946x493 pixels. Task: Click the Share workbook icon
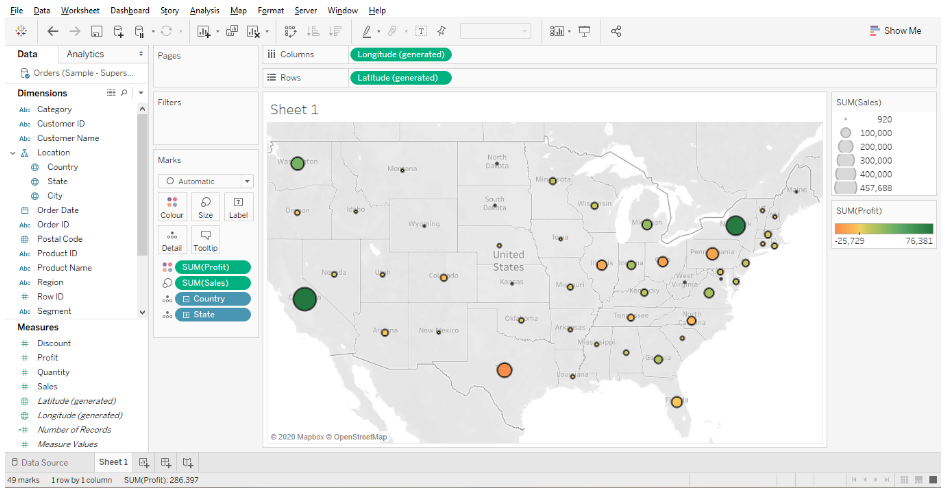pyautogui.click(x=616, y=31)
